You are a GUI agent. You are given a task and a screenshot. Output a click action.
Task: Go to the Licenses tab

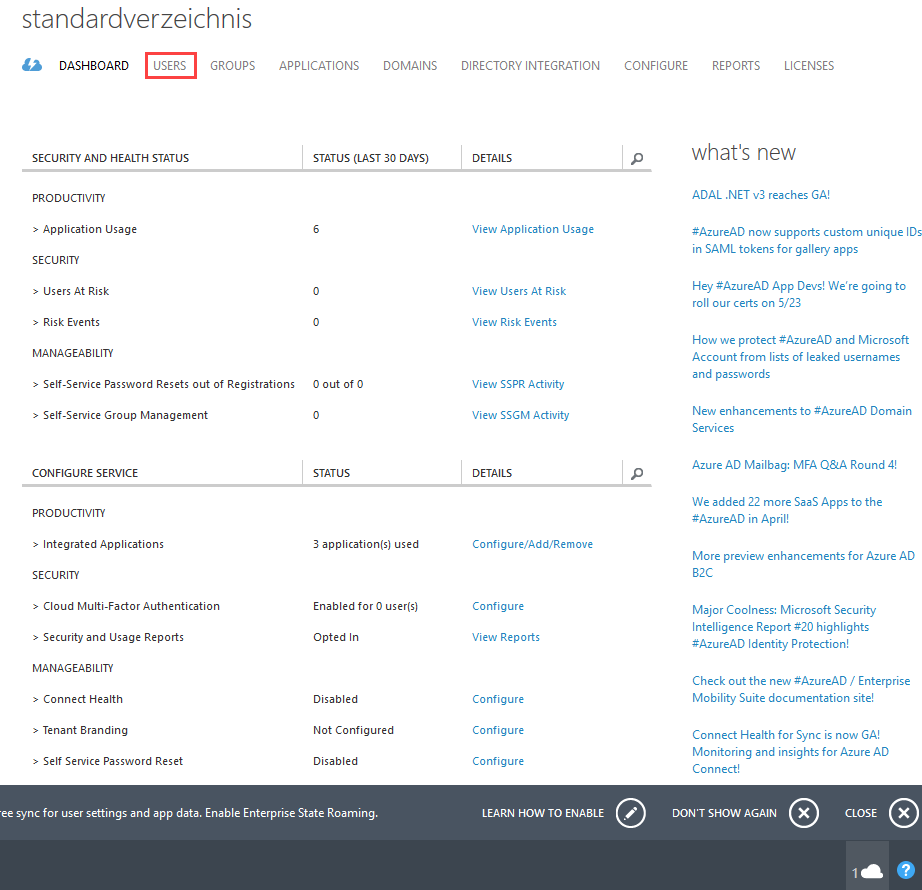point(809,65)
